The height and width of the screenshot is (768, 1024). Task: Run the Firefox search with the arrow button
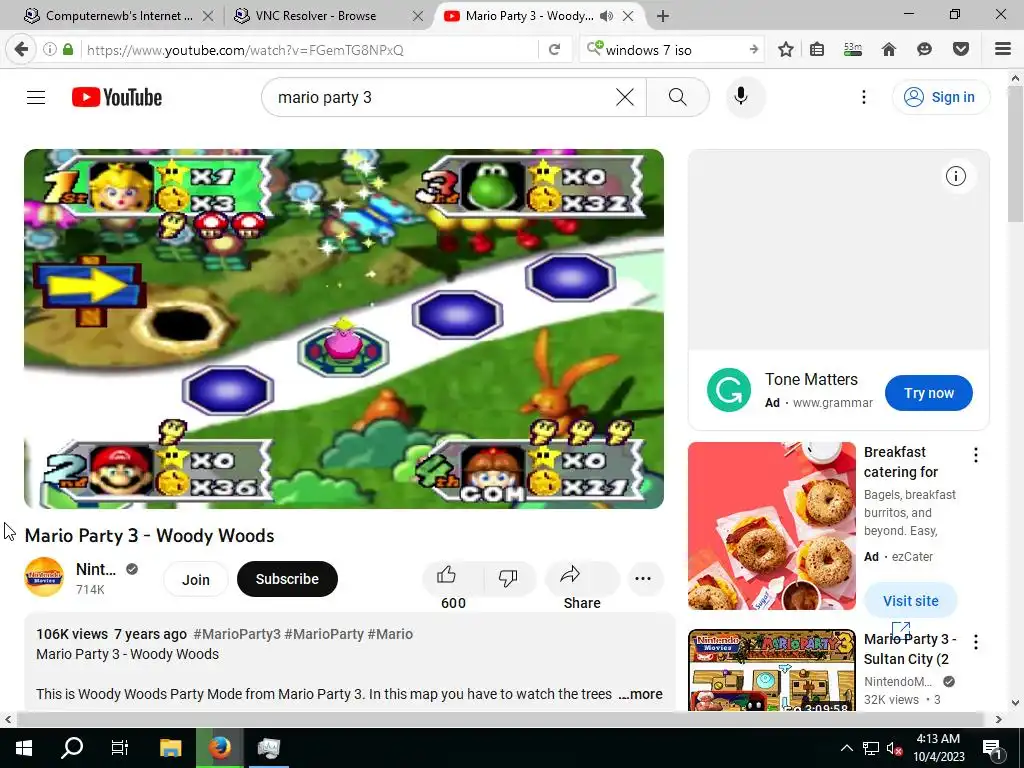click(754, 49)
